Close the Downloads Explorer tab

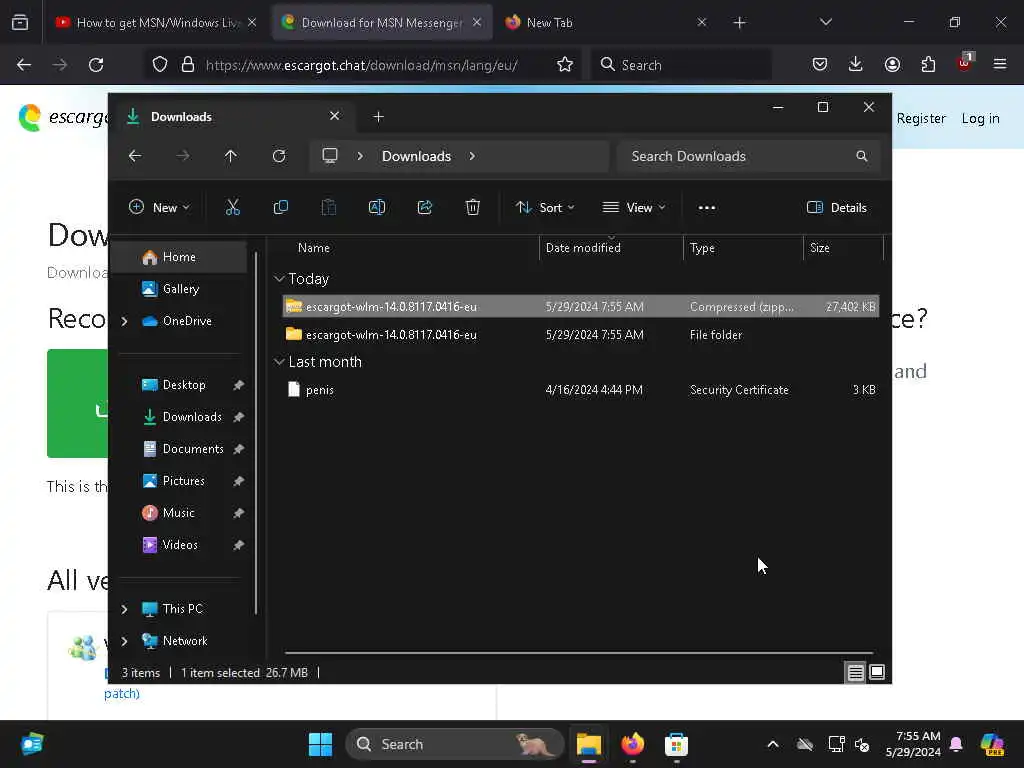[x=334, y=116]
